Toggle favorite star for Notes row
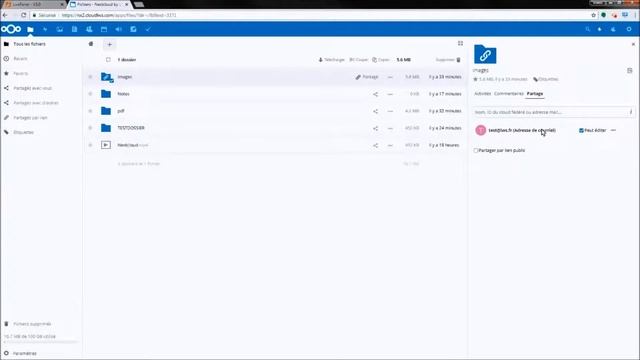Viewport: 640px width, 360px height. pos(91,94)
